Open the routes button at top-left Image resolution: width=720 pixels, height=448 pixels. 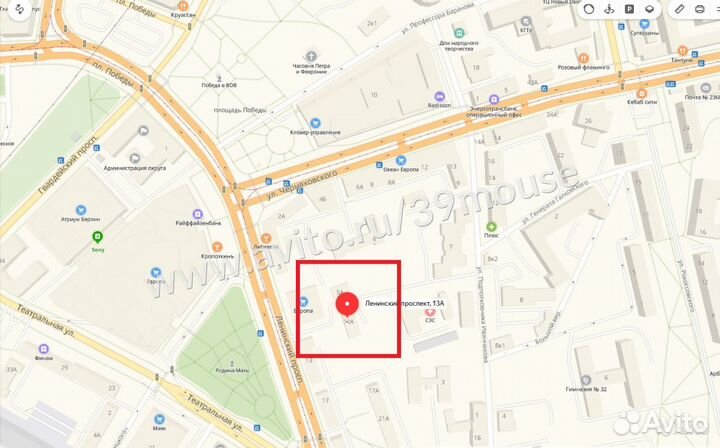click(19, 9)
